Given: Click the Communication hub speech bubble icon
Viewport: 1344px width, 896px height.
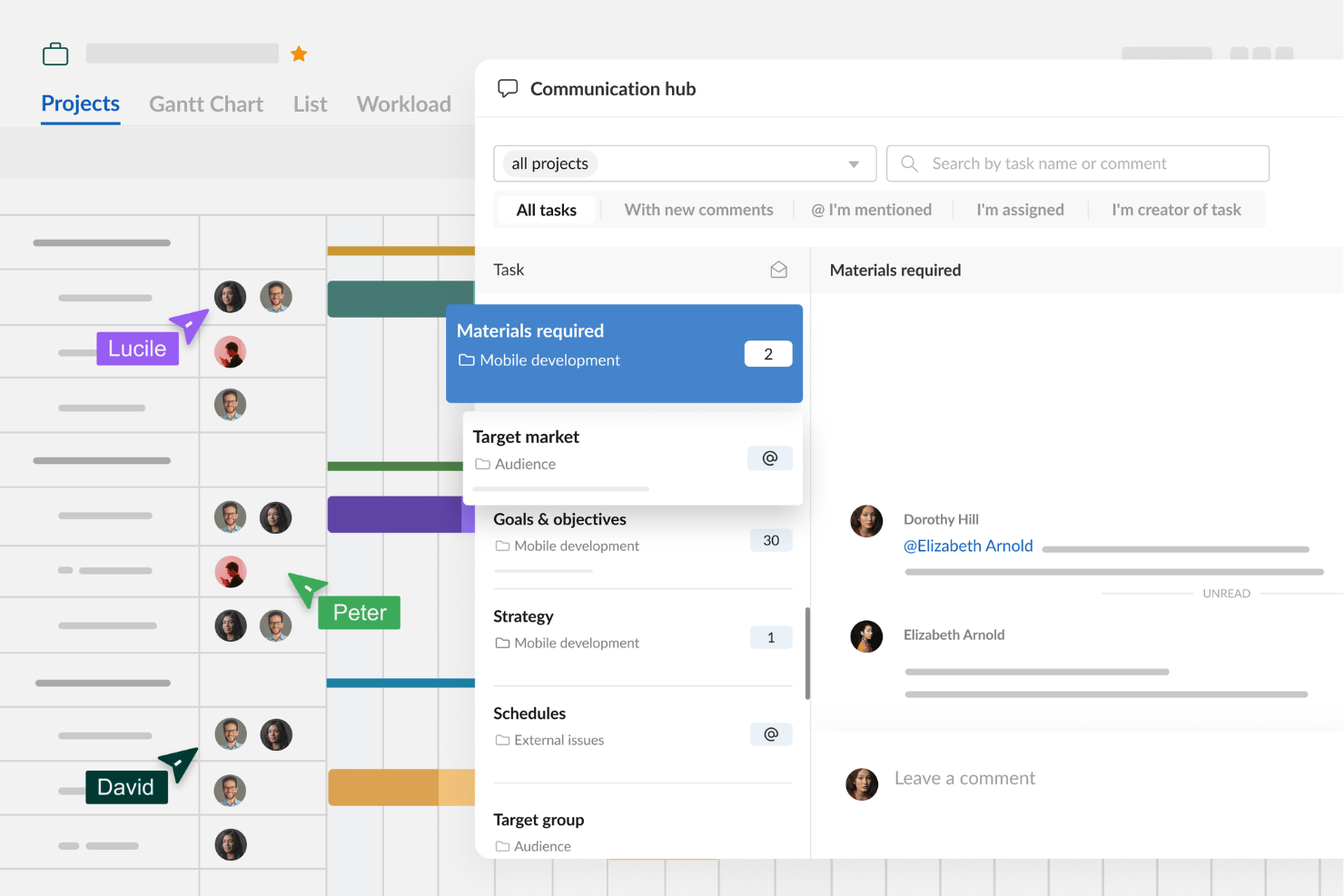Looking at the screenshot, I should 508,88.
